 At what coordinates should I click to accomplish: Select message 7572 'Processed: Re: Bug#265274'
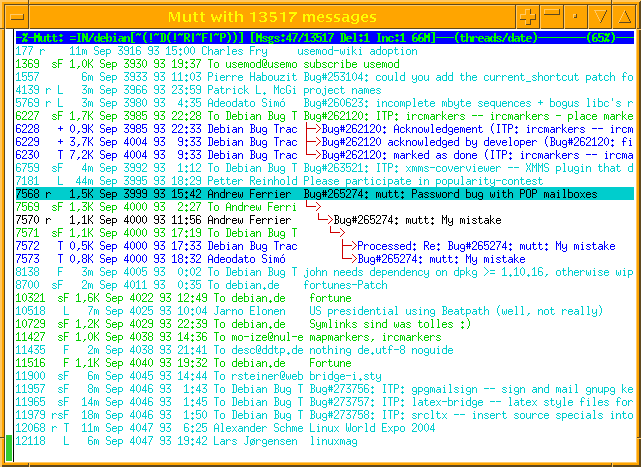point(325,246)
